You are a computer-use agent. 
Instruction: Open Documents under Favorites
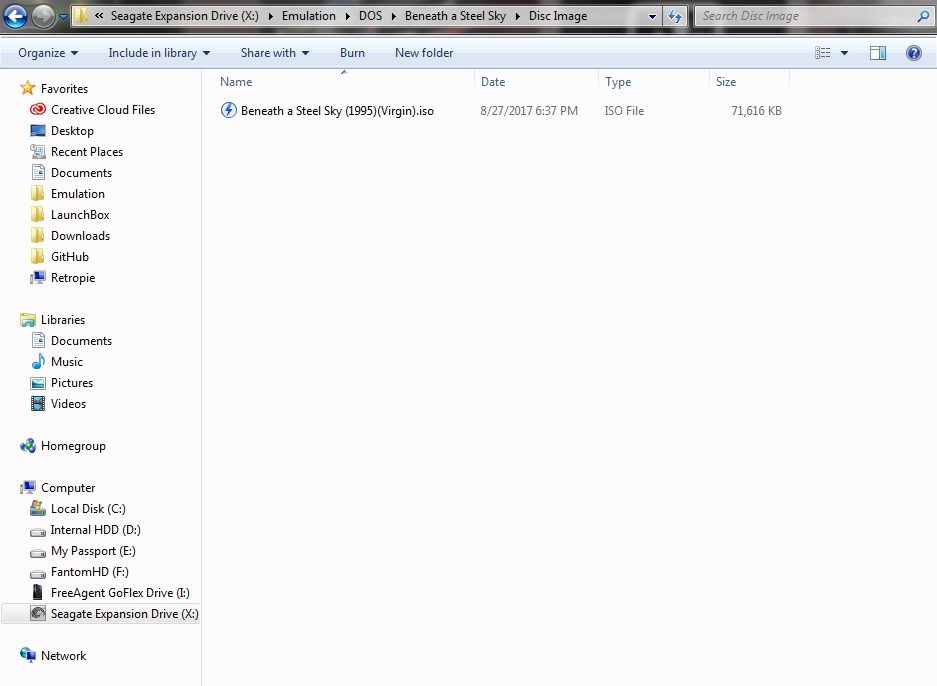point(81,173)
